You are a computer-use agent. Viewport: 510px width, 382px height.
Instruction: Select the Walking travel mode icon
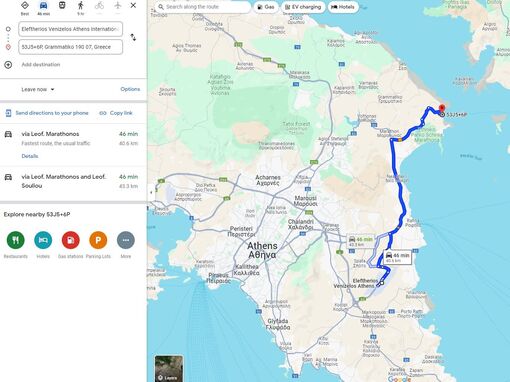click(x=80, y=5)
